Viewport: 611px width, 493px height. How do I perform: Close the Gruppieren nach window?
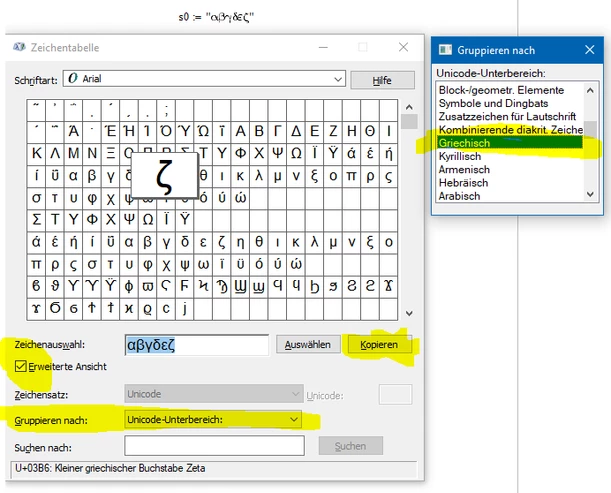[x=590, y=50]
